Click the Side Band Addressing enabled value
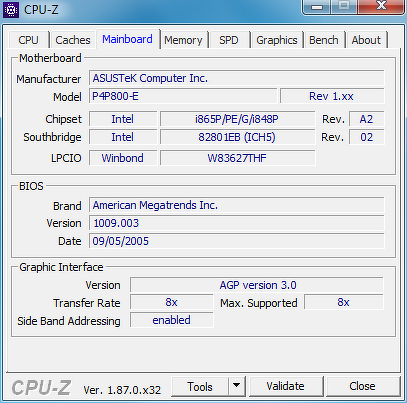The width and height of the screenshot is (407, 403). (171, 320)
